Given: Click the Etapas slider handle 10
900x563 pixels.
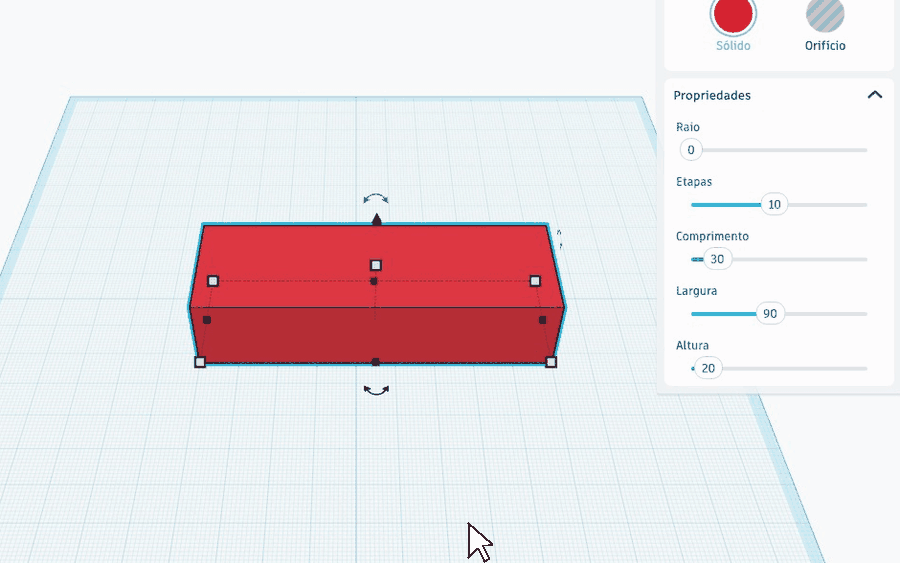Looking at the screenshot, I should pos(774,204).
